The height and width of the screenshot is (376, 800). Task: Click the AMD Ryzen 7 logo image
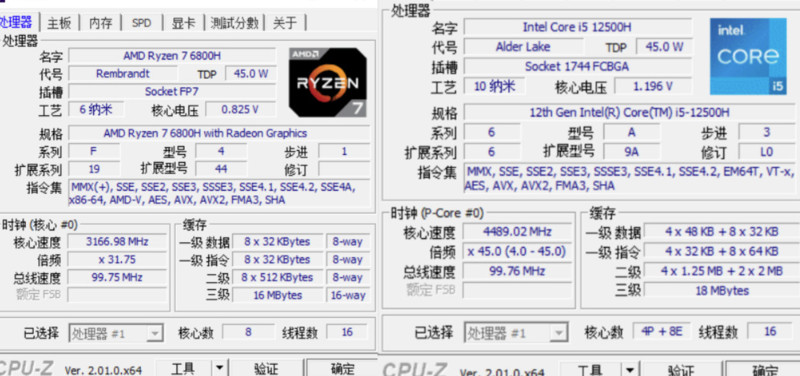327,83
